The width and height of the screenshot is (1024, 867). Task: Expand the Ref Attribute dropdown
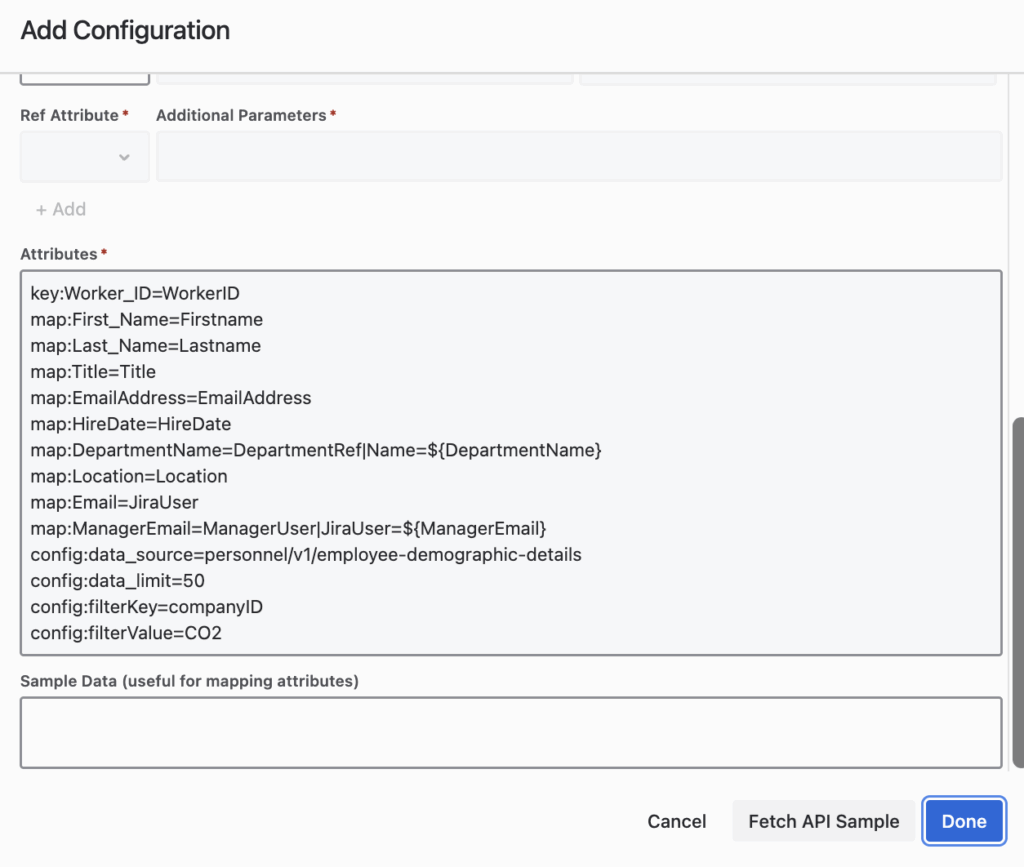[85, 157]
